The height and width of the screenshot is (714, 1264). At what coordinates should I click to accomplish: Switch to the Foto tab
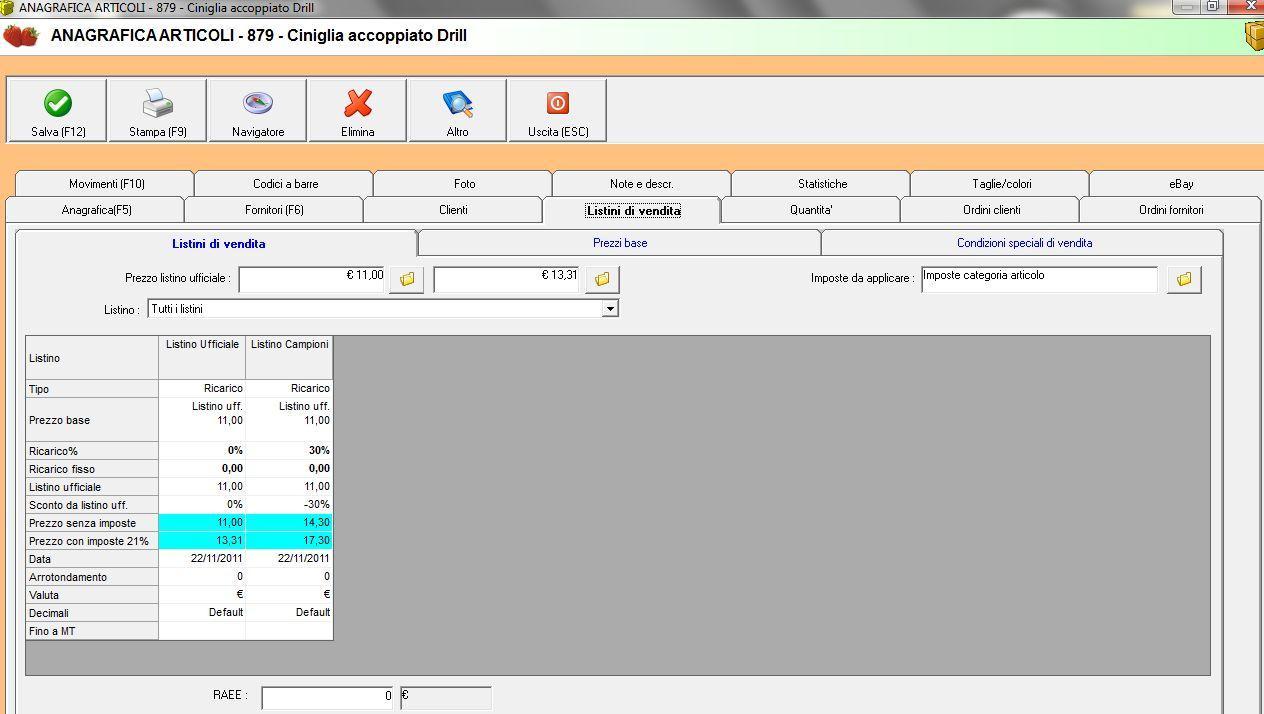[x=464, y=184]
